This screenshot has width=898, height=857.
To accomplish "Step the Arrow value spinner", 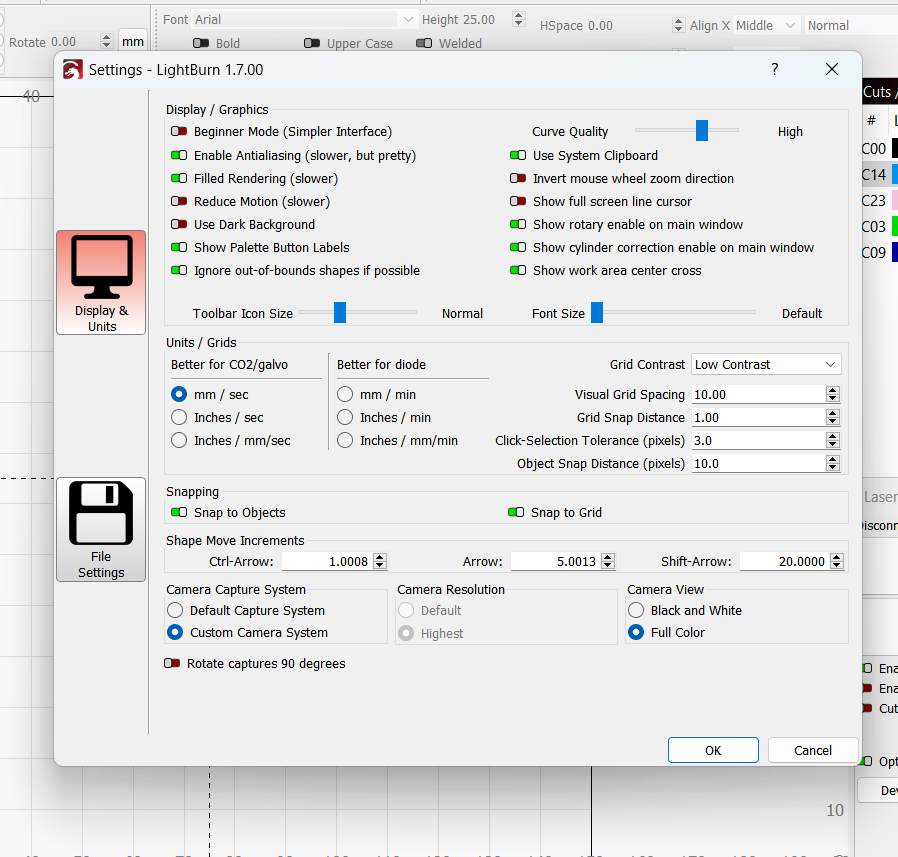I will (x=608, y=561).
